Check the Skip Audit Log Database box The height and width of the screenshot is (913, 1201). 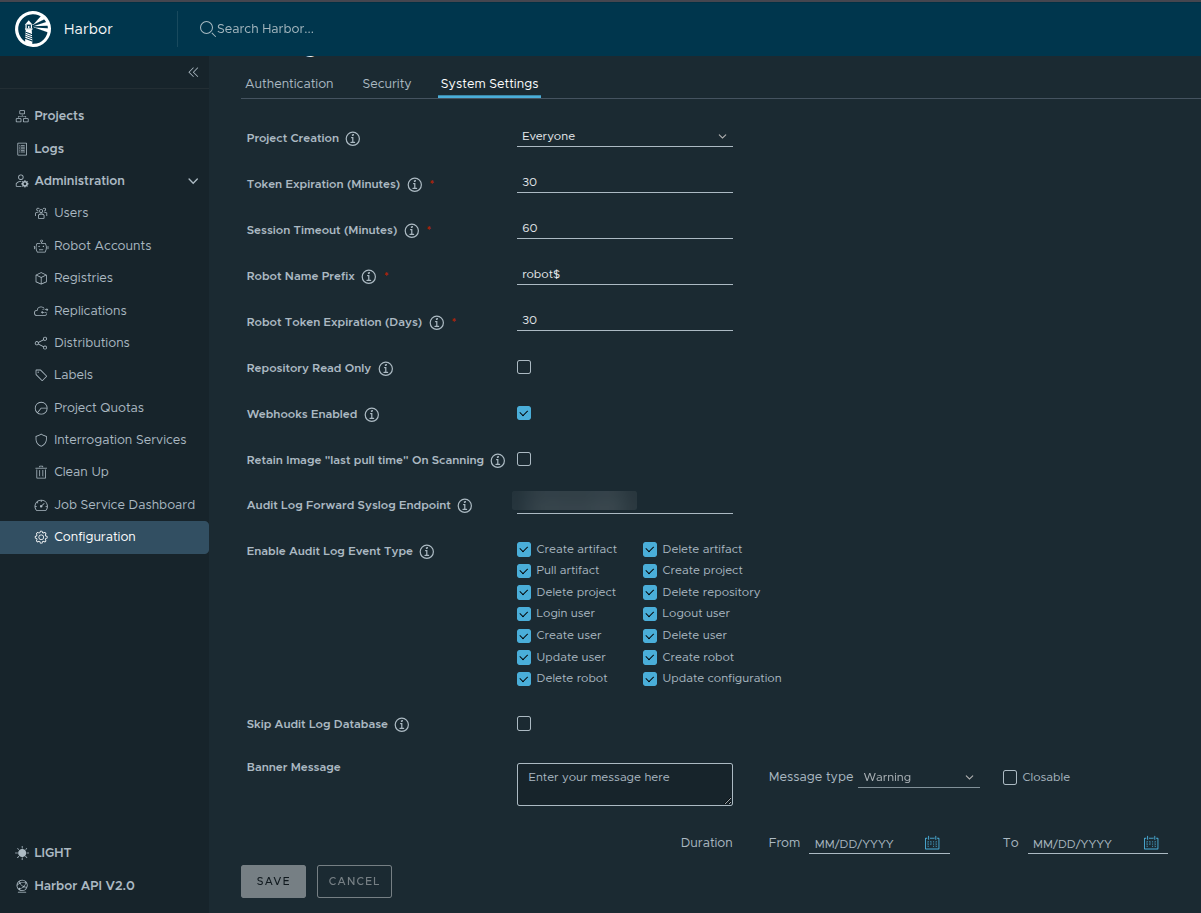pos(524,723)
